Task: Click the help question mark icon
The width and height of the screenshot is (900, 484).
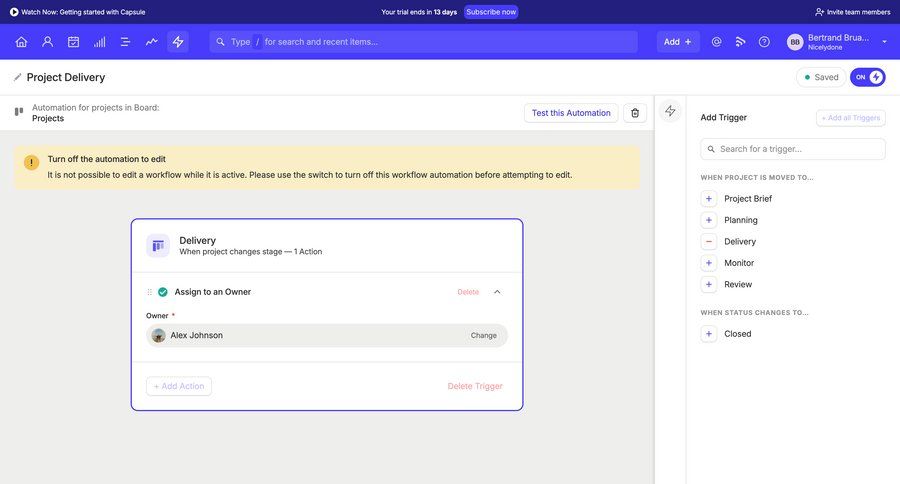Action: 764,42
